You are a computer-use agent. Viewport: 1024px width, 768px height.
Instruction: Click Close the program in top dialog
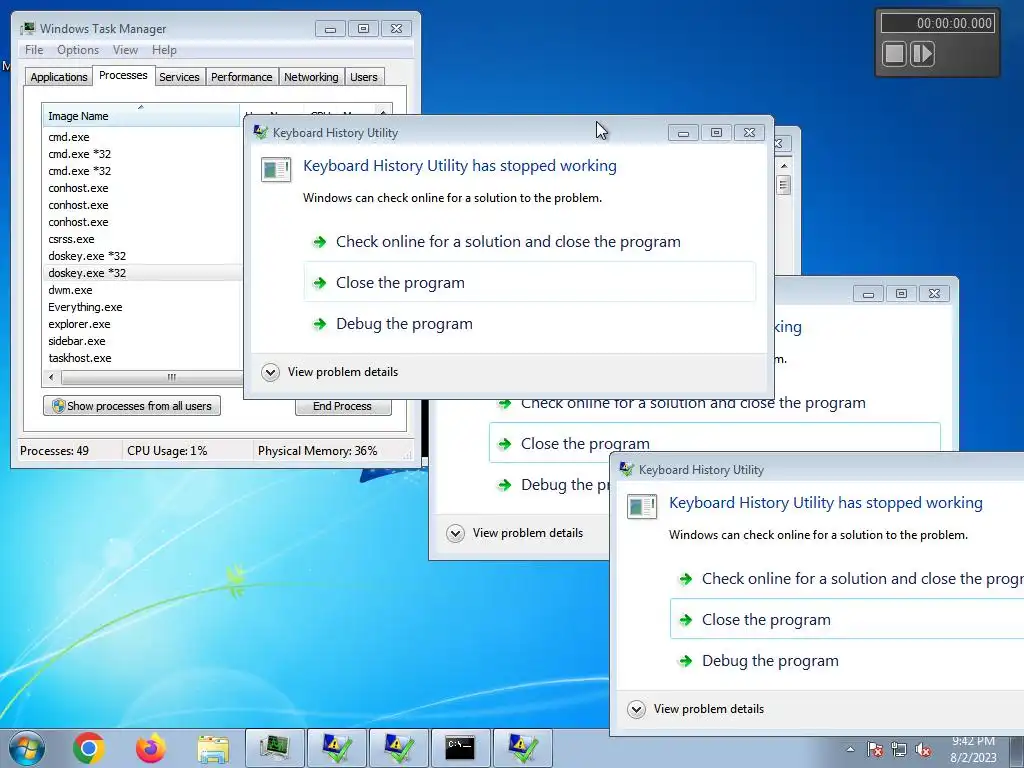click(530, 283)
